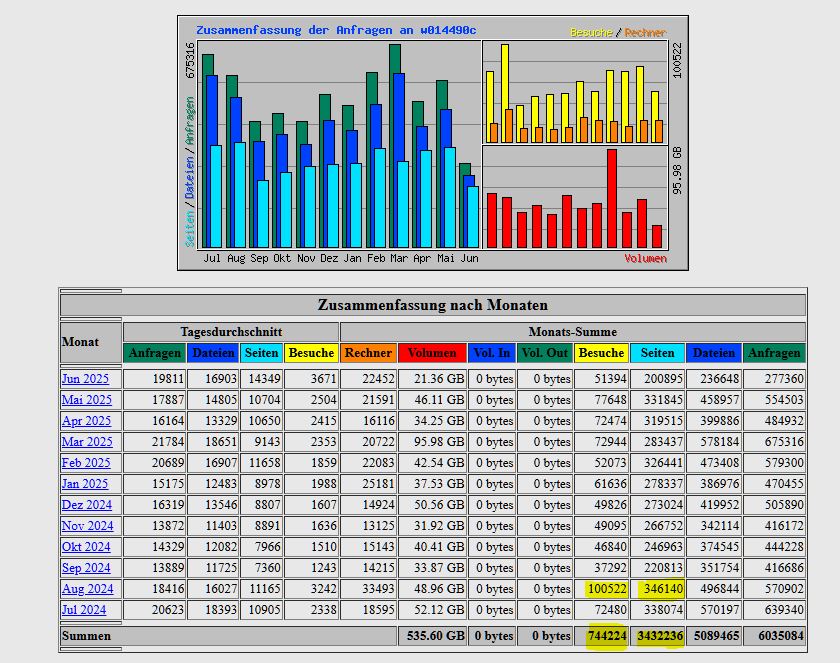Select the highlighted 100522 cell for Aug 2024
This screenshot has height=663, width=840.
tap(606, 589)
